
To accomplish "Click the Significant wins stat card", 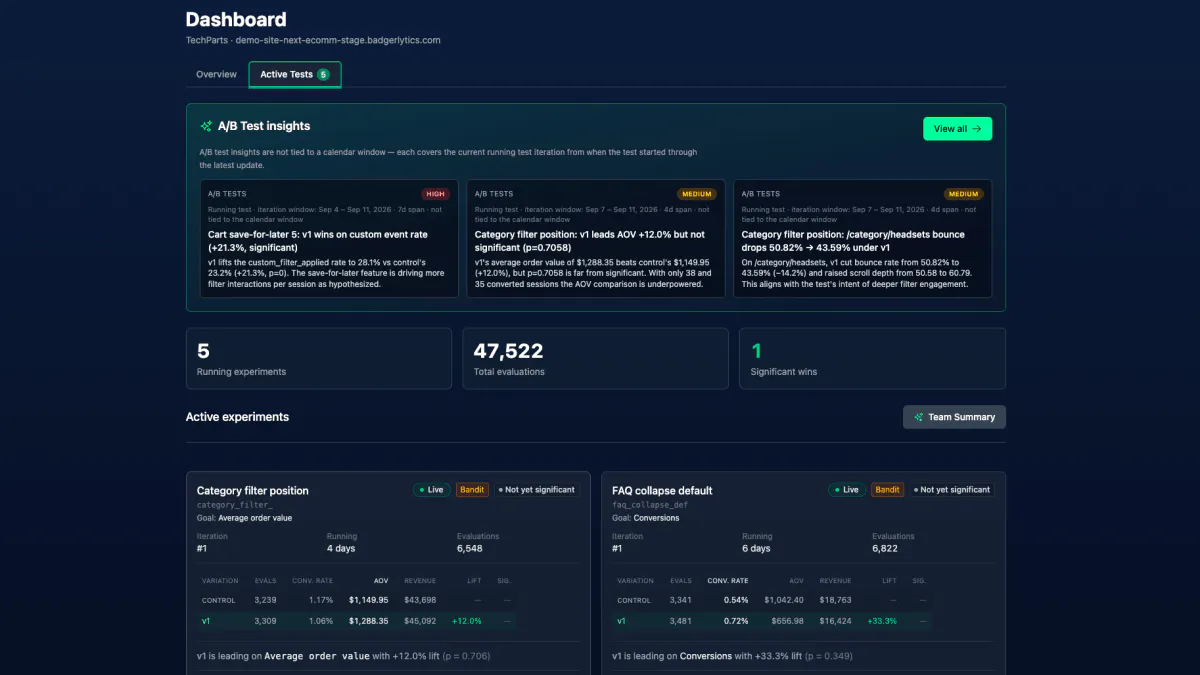I will coord(872,359).
